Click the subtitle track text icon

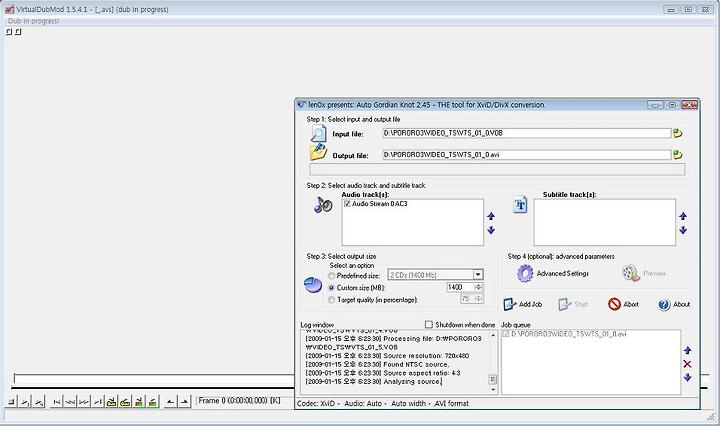click(520, 205)
